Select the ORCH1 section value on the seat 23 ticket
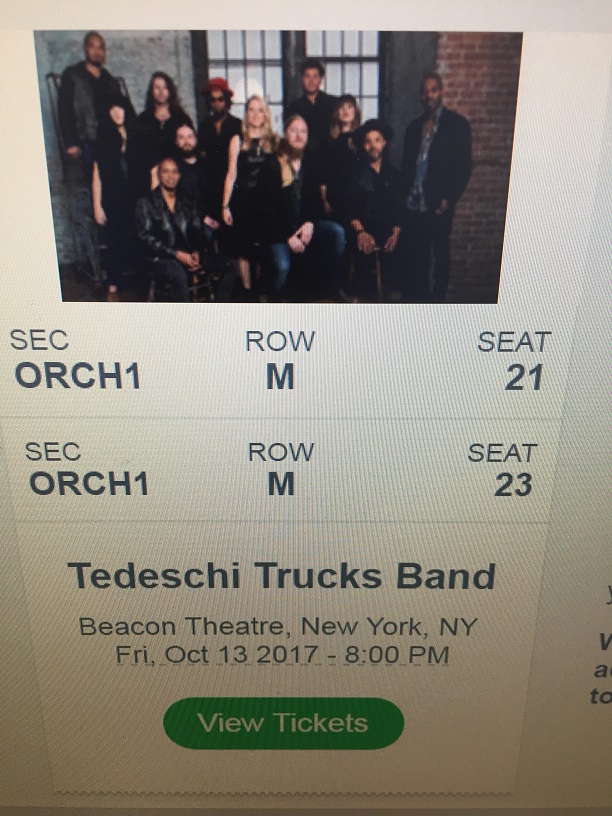This screenshot has width=612, height=816. tap(89, 483)
